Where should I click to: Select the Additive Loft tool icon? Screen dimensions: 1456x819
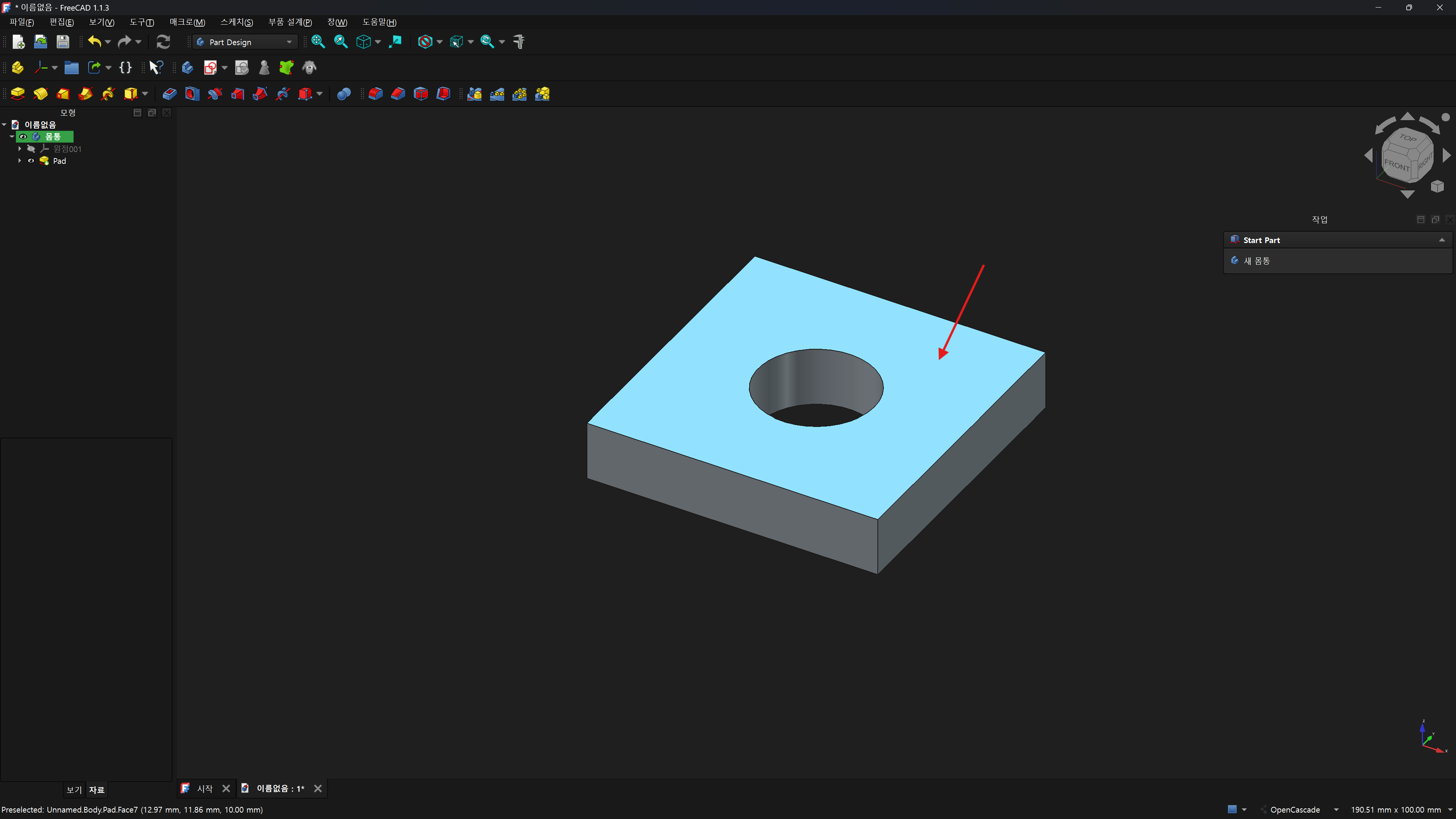[x=63, y=94]
